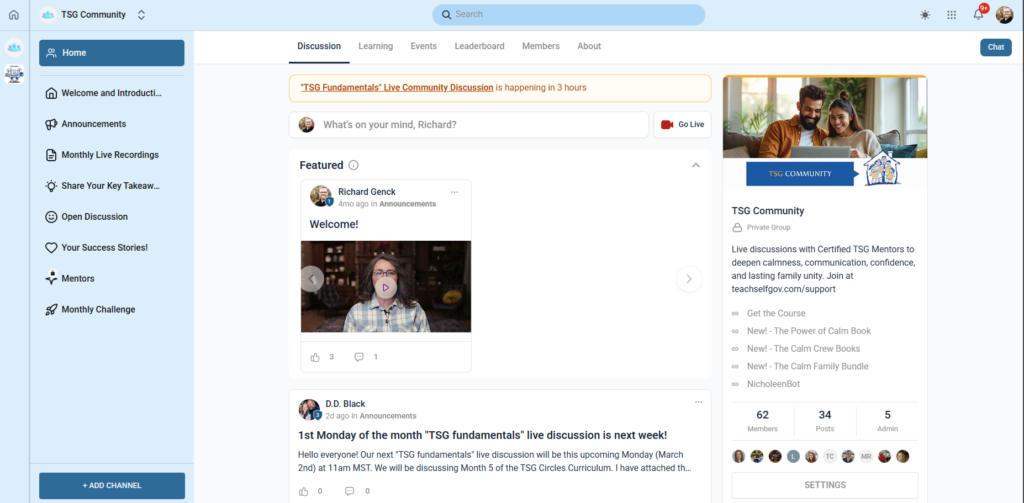This screenshot has height=503, width=1024.
Task: Open Richard Genck's profile avatar in featured post
Action: pos(321,196)
